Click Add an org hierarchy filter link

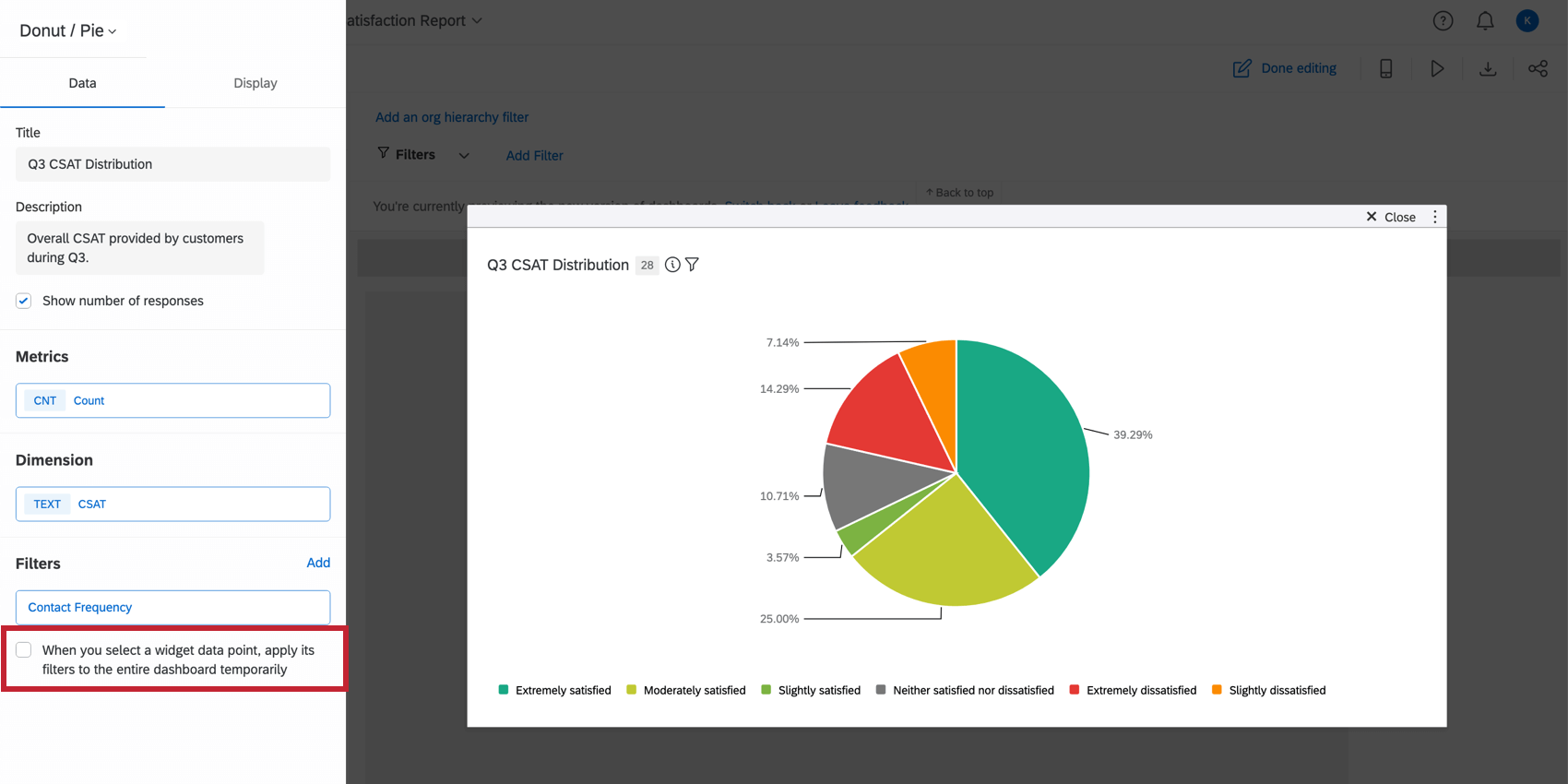coord(452,117)
